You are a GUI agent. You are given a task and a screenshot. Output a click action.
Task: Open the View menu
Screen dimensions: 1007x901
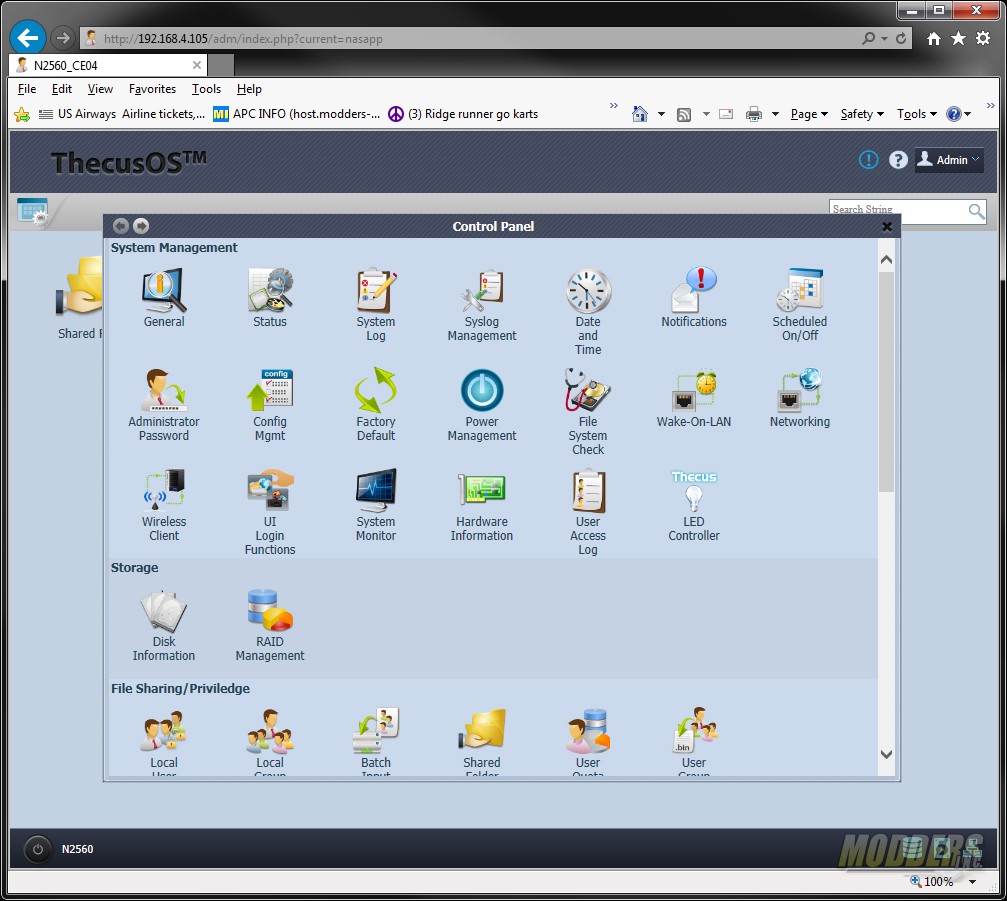(100, 89)
